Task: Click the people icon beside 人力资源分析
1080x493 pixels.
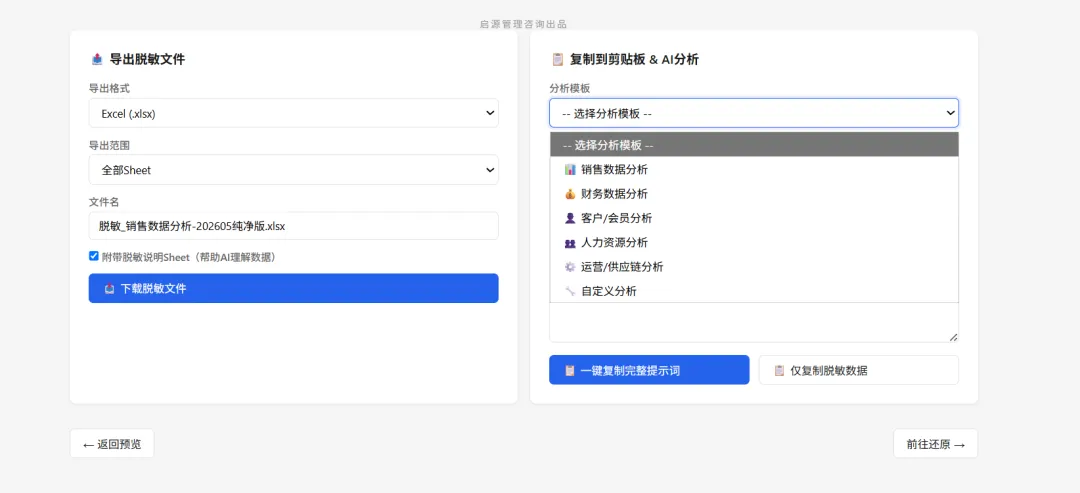Action: pyautogui.click(x=570, y=242)
